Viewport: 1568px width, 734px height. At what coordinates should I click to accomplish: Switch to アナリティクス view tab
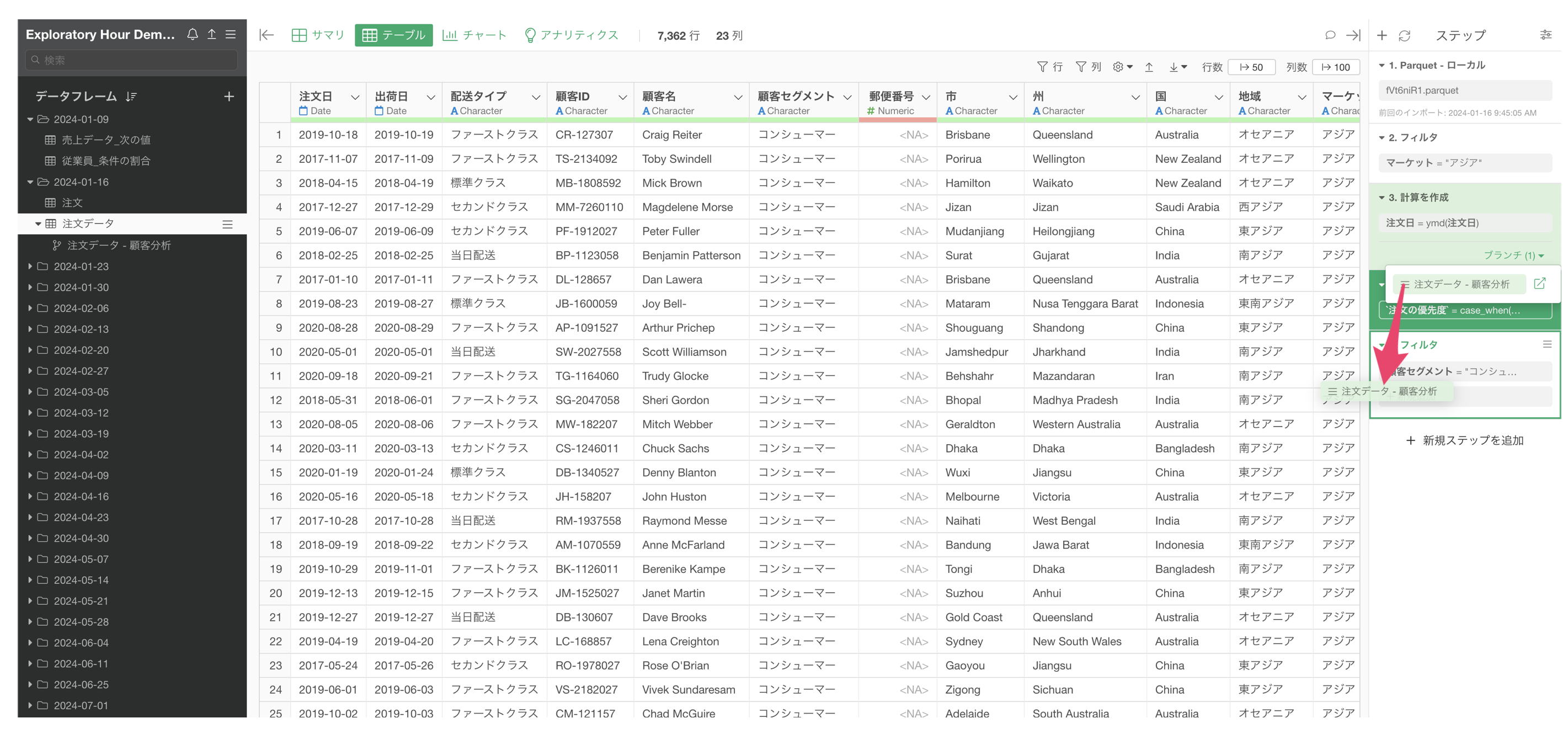[571, 35]
